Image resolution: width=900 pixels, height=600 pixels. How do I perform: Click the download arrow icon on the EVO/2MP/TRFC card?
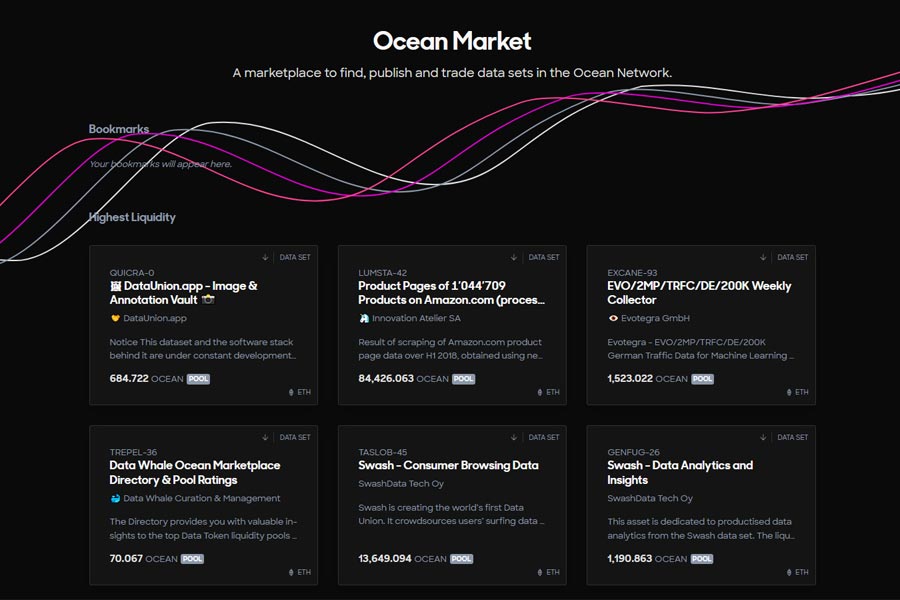click(x=763, y=257)
